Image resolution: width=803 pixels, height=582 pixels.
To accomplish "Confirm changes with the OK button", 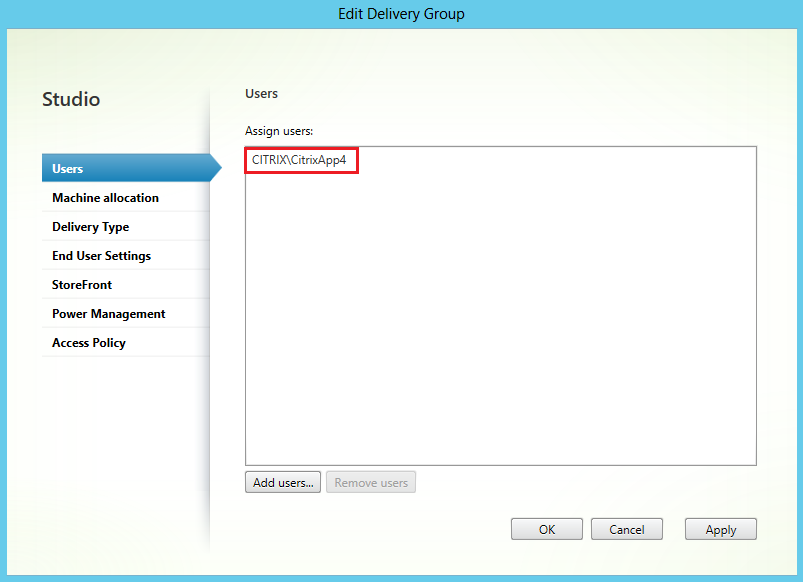I will (x=546, y=530).
